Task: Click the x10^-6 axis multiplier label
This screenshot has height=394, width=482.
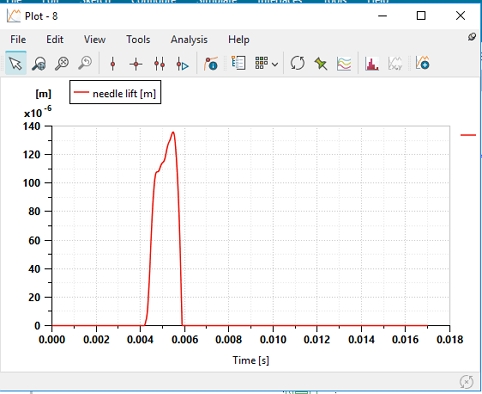Action: 38,112
